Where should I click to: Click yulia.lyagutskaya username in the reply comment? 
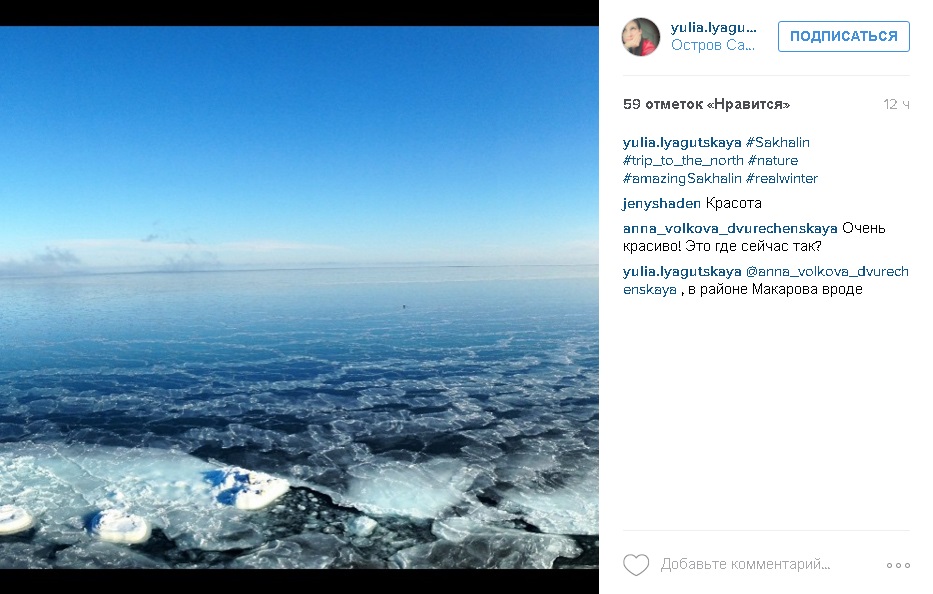(682, 271)
